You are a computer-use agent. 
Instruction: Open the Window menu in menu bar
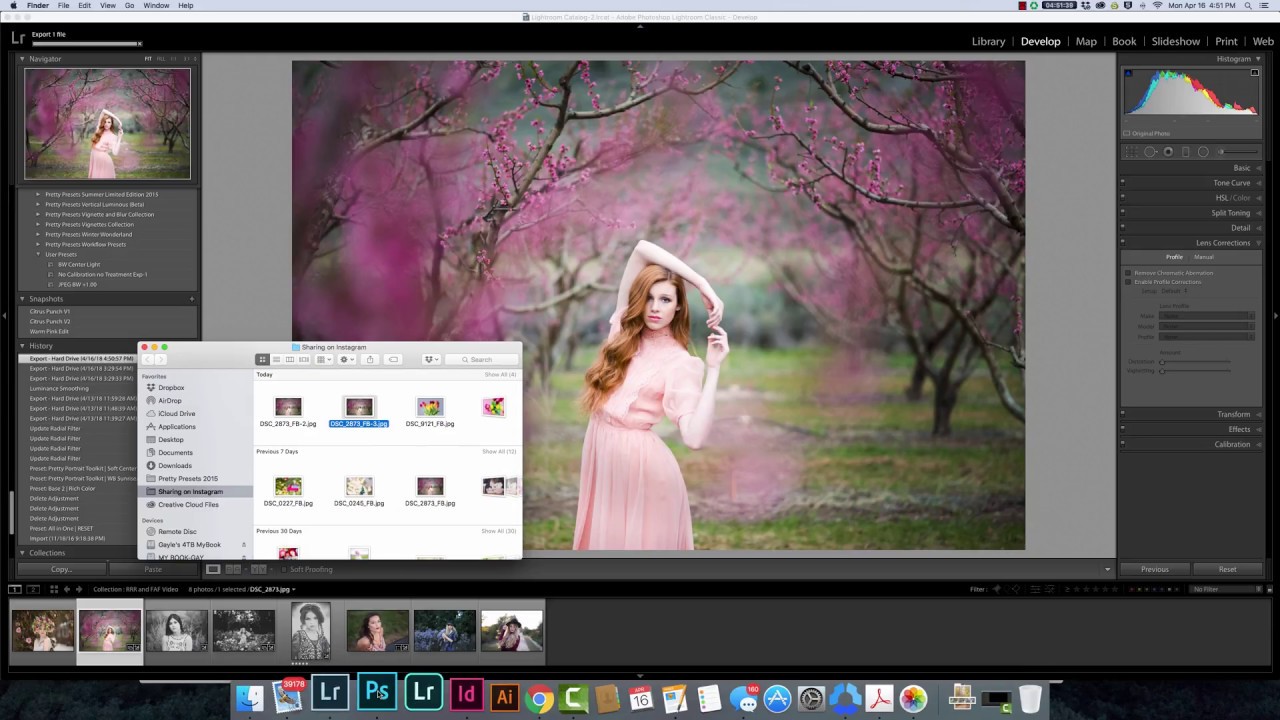pos(156,6)
